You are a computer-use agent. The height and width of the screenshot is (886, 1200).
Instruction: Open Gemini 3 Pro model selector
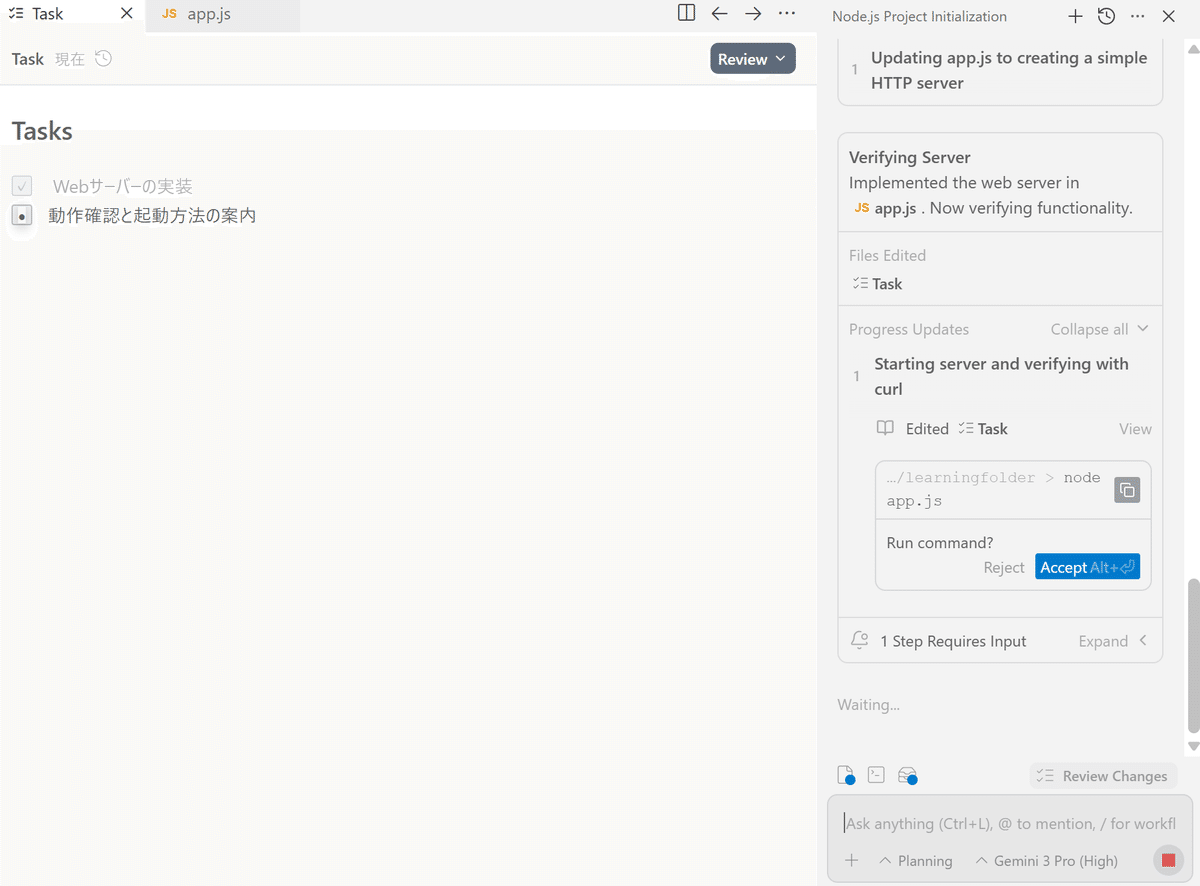coord(1046,860)
